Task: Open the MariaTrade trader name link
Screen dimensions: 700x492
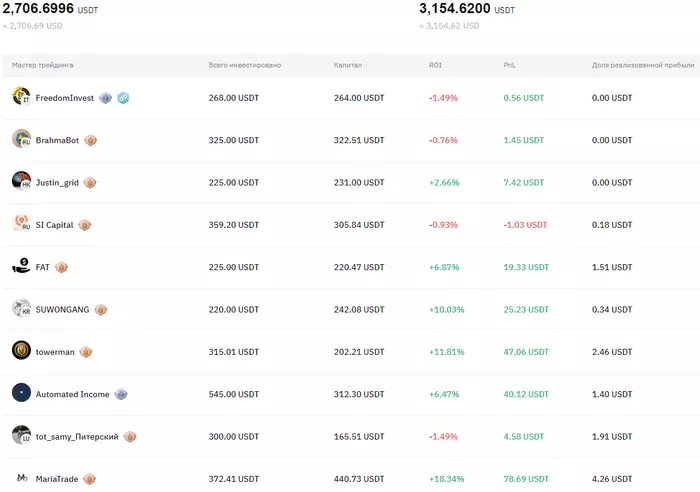Action: tap(58, 479)
